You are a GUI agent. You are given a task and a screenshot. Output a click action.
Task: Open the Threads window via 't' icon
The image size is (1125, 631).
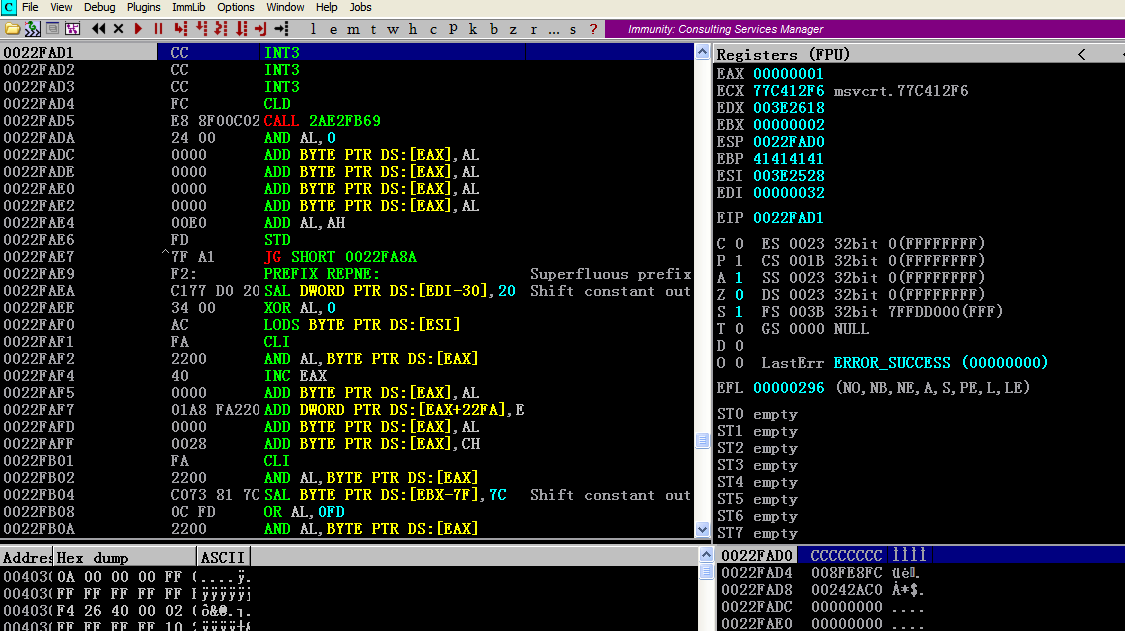coord(374,29)
